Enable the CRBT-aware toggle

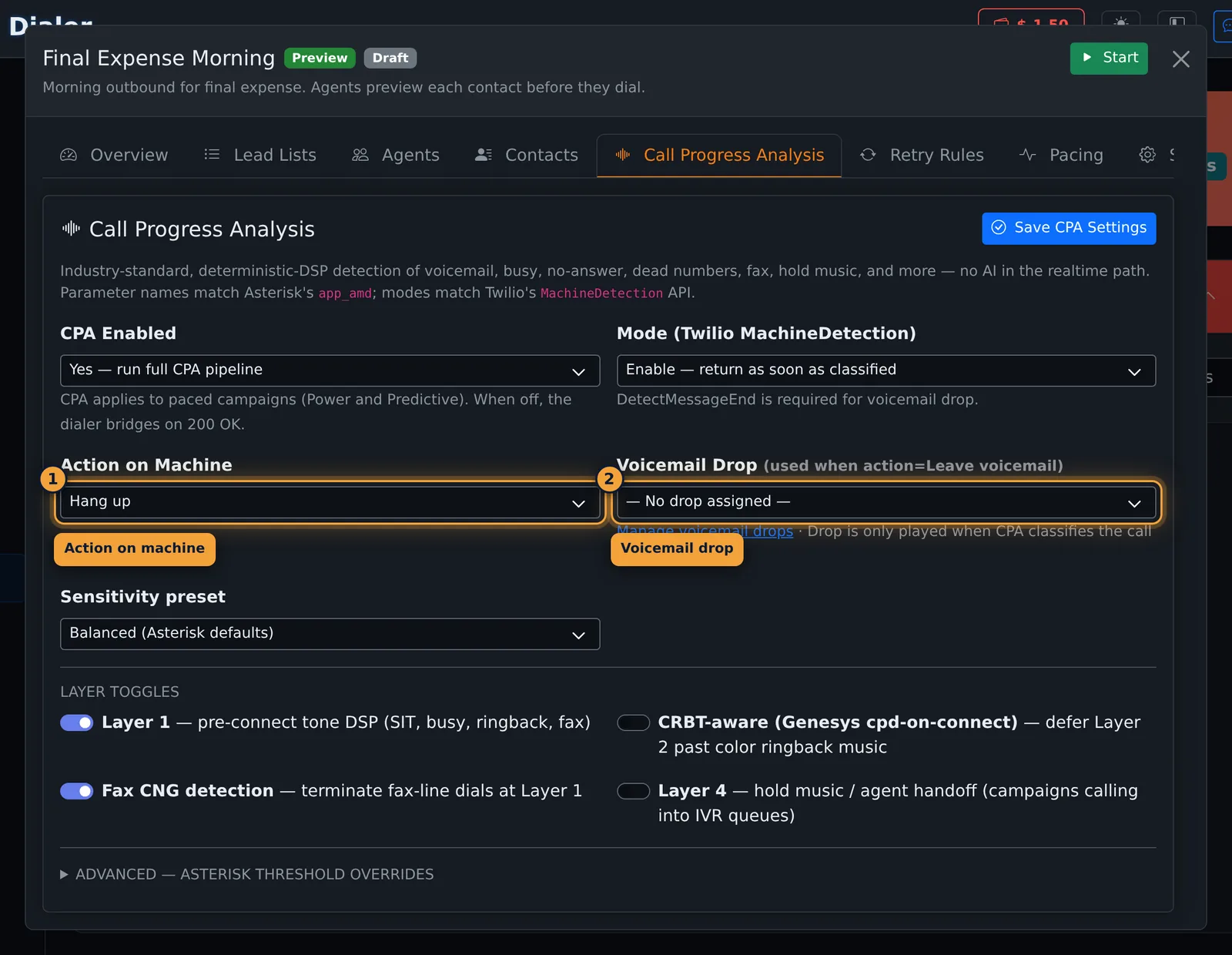pos(634,722)
